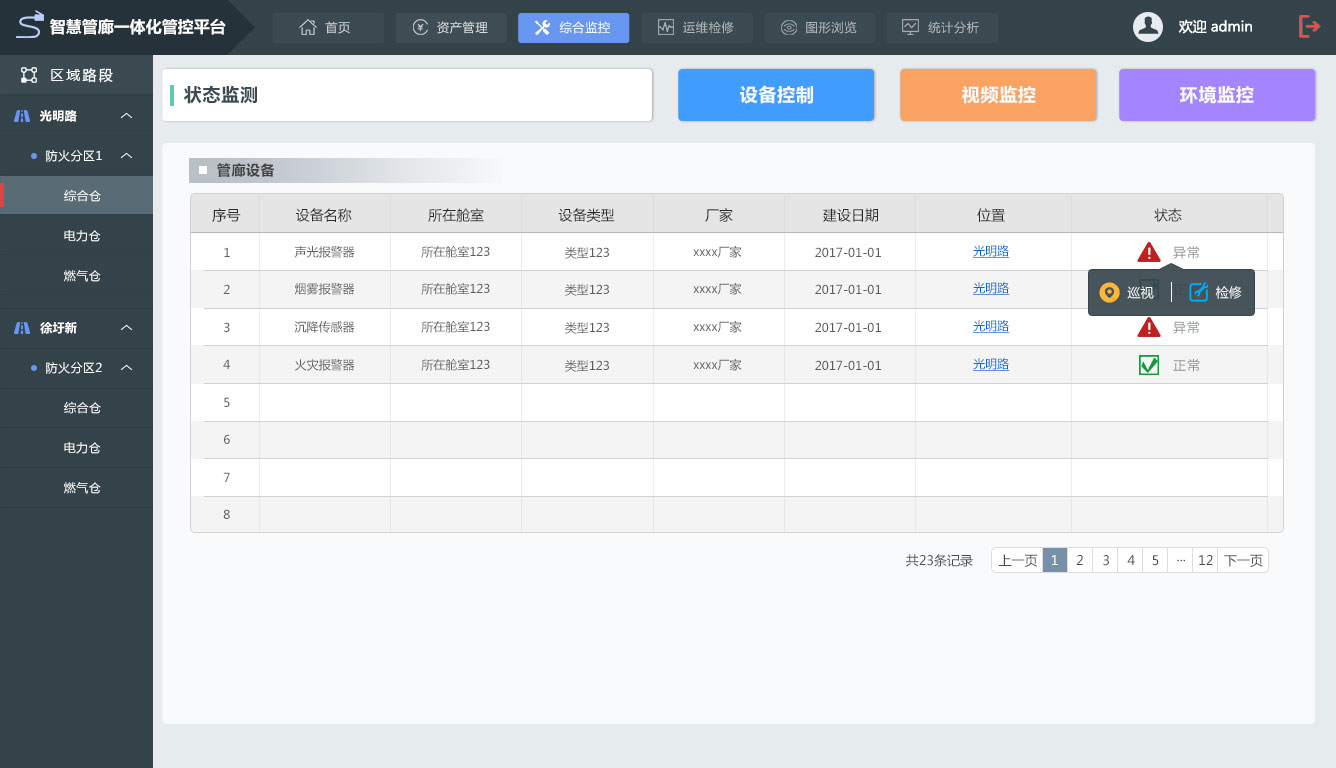Click the platform logo icon
This screenshot has width=1336, height=768.
point(30,26)
